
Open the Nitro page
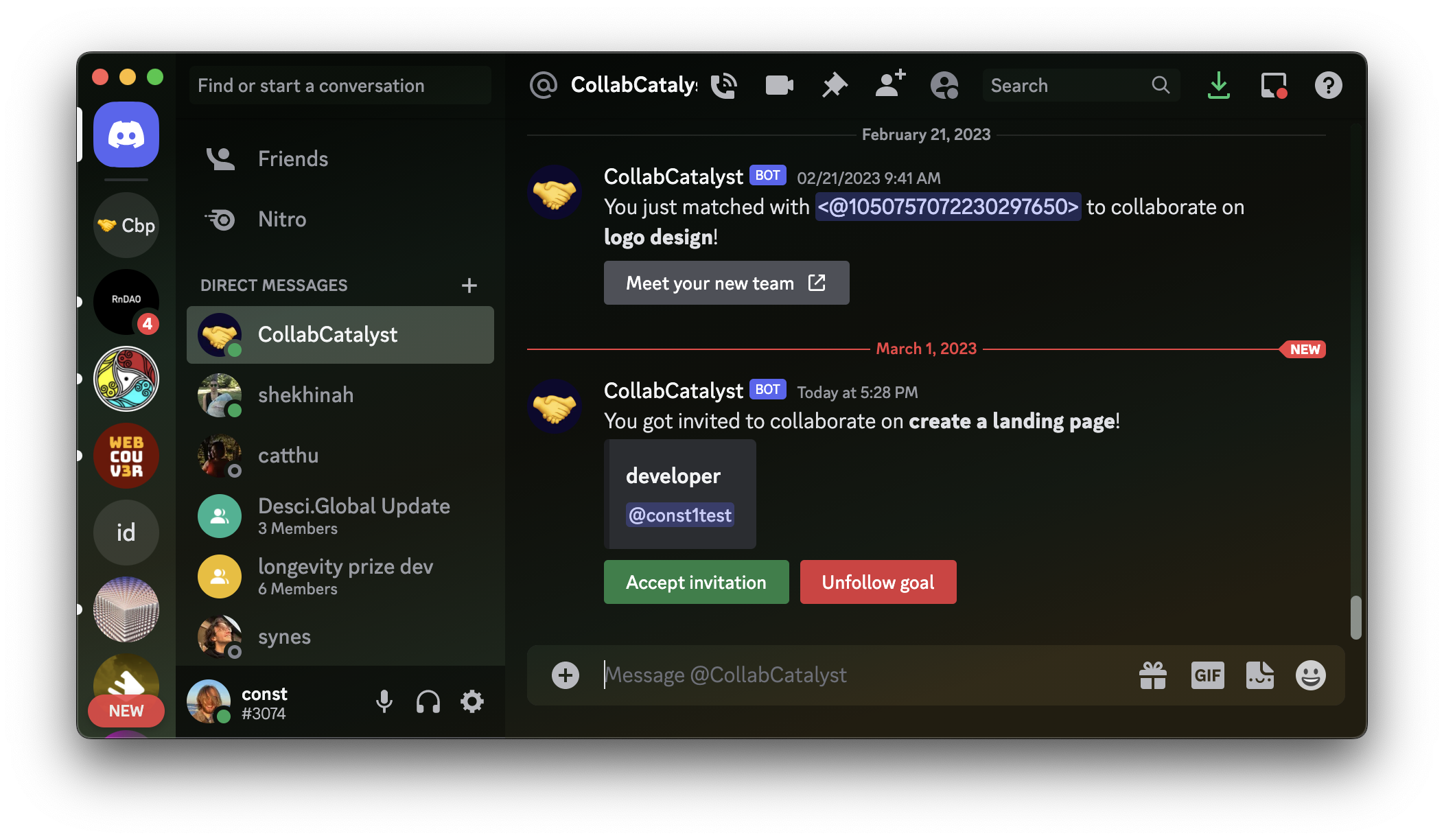coord(340,220)
